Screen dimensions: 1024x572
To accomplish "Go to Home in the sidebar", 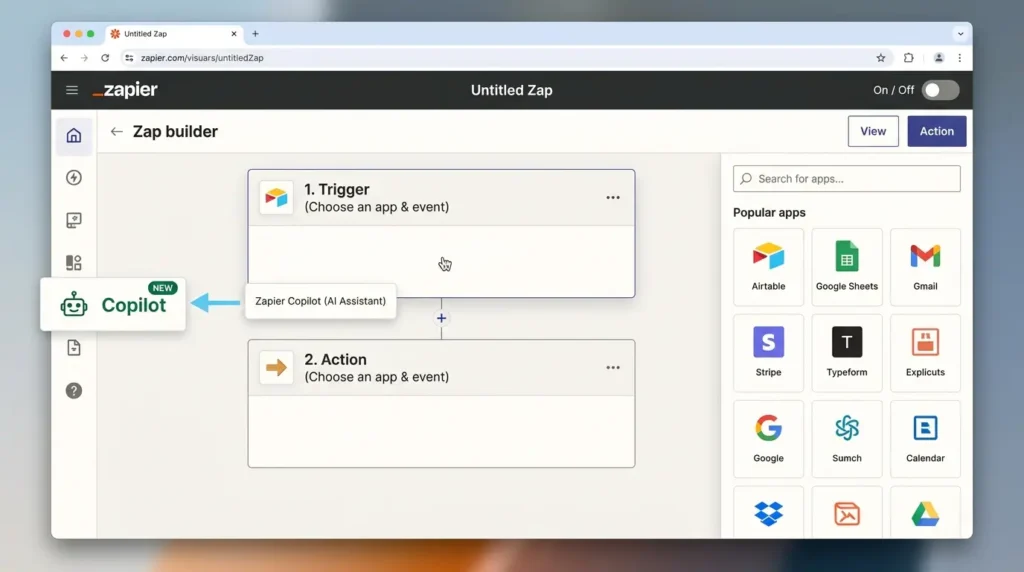I will (74, 136).
